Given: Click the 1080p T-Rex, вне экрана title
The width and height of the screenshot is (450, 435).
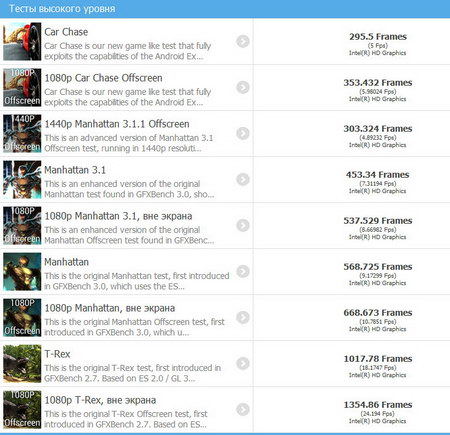Looking at the screenshot, I should (x=100, y=400).
